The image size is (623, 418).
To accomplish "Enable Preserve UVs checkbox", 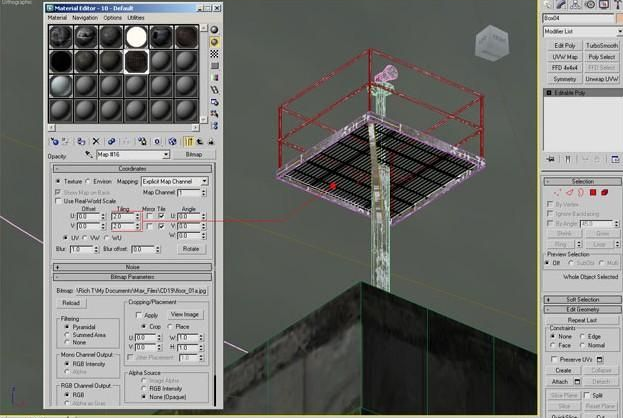I will (x=554, y=360).
